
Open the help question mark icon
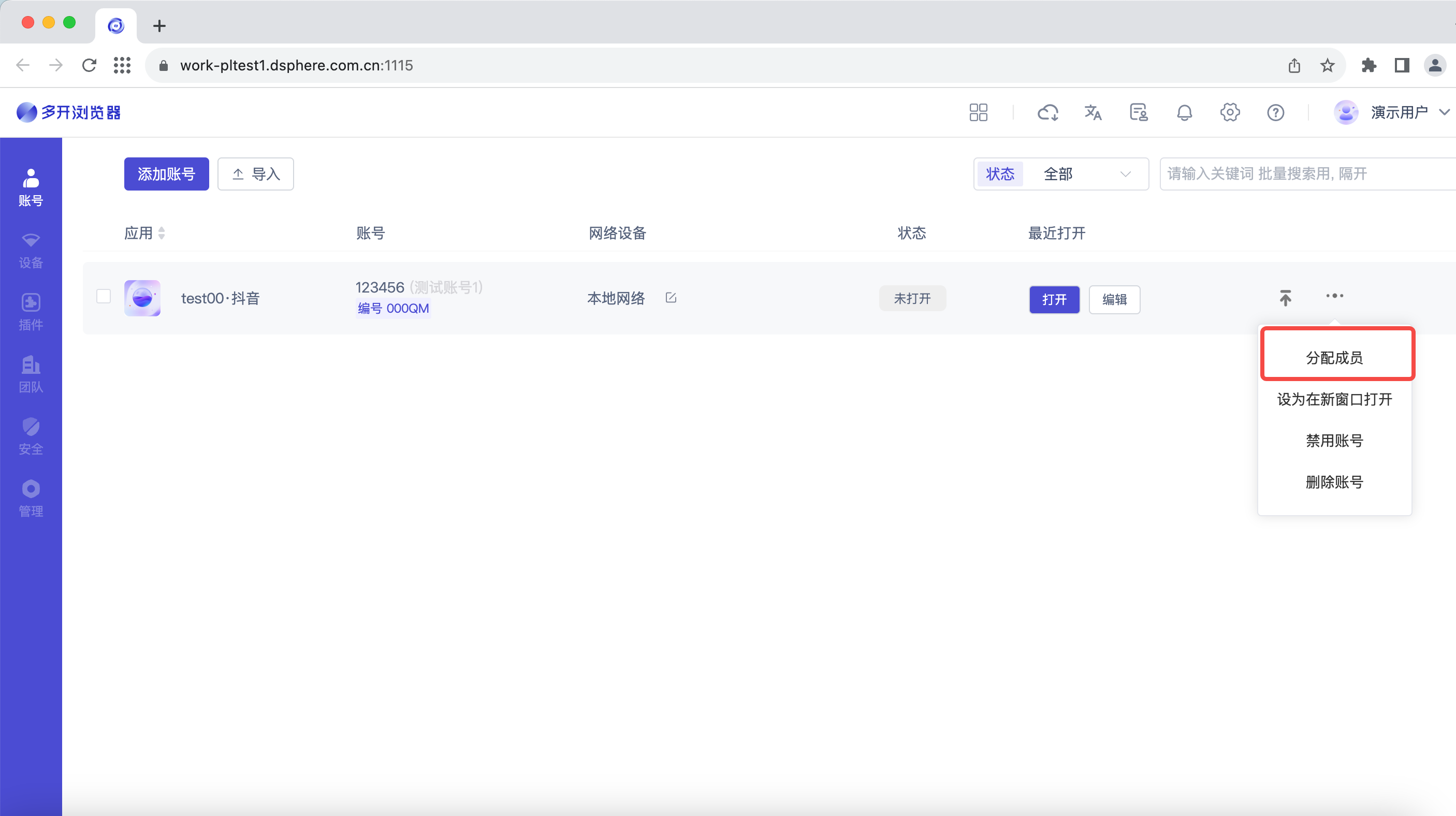tap(1276, 112)
